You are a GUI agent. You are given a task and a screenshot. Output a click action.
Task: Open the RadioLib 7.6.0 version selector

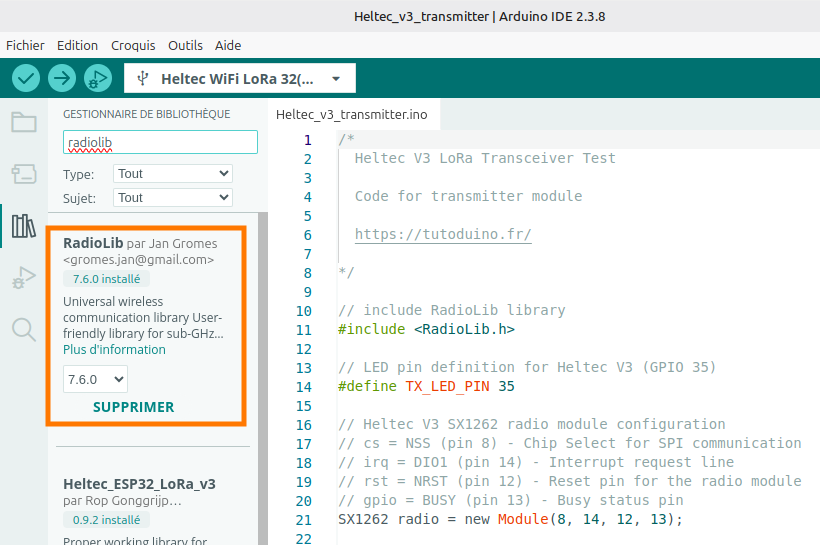[x=95, y=379]
